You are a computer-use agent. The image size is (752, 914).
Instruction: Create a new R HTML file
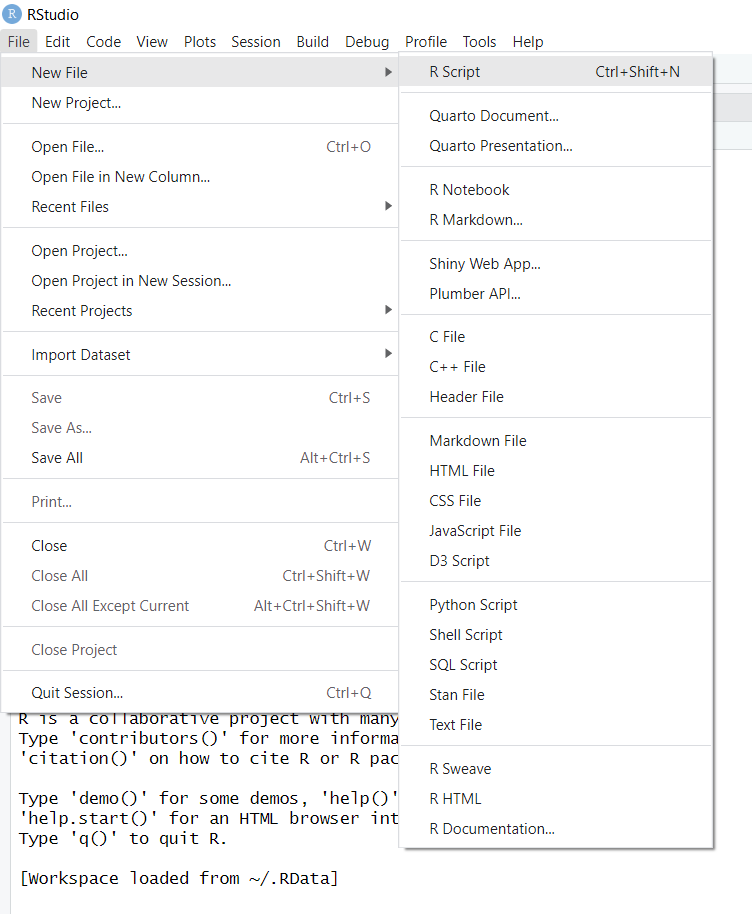[x=556, y=799]
